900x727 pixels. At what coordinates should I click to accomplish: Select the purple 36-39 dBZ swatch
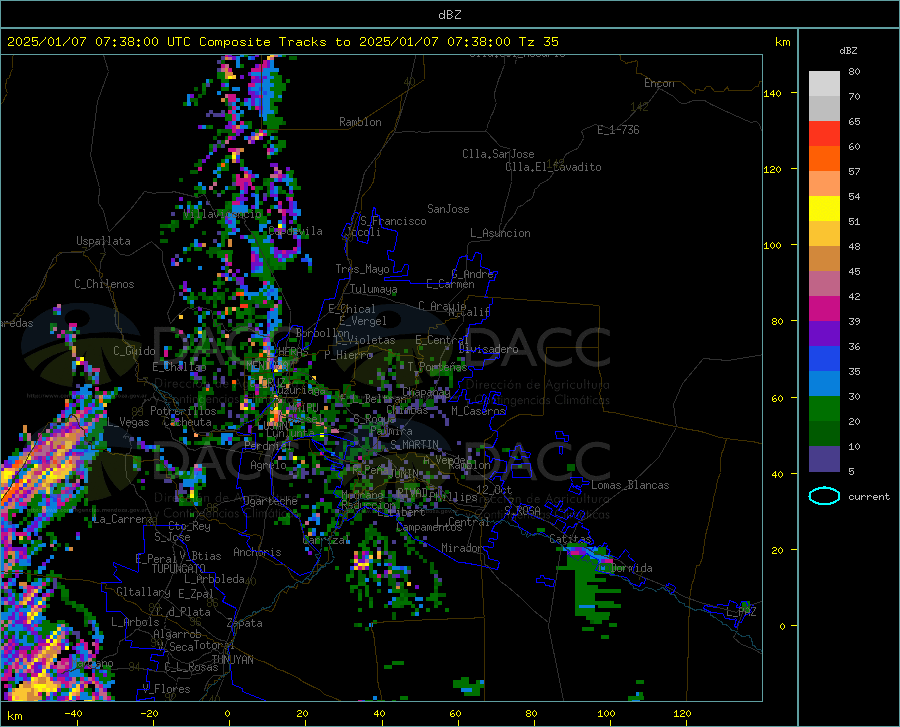(x=824, y=334)
